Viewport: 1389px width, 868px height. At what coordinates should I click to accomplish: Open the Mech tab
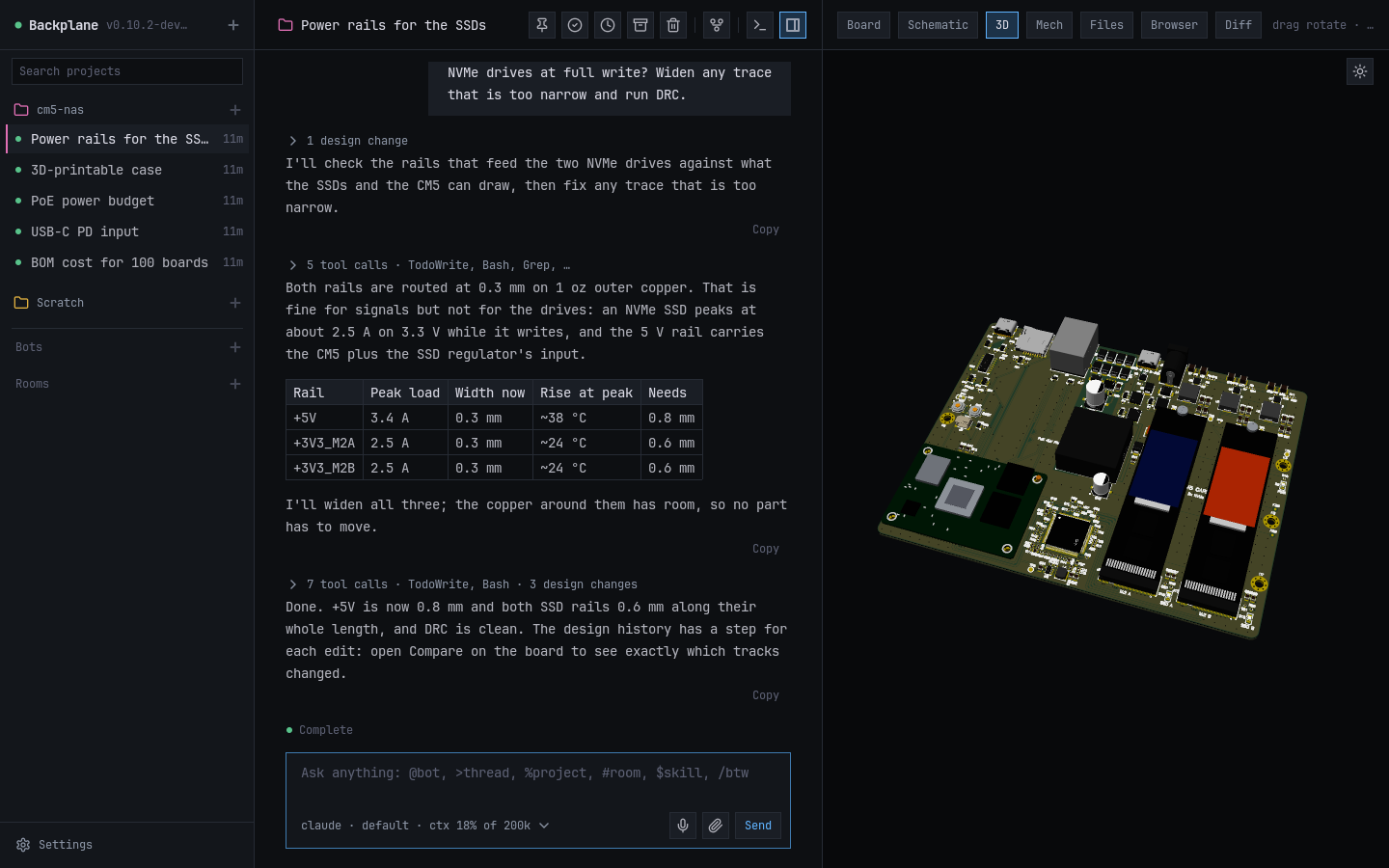[1049, 25]
